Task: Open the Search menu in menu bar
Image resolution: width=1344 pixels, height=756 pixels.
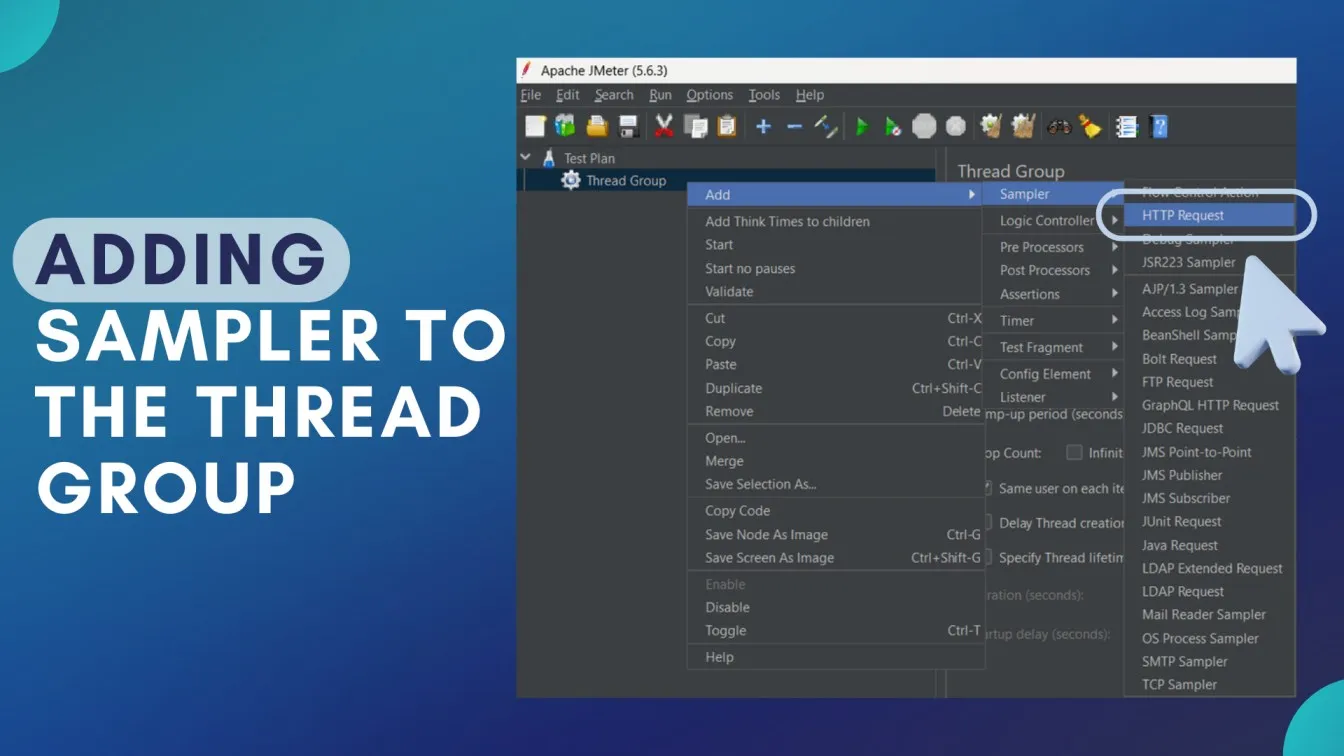Action: point(614,95)
